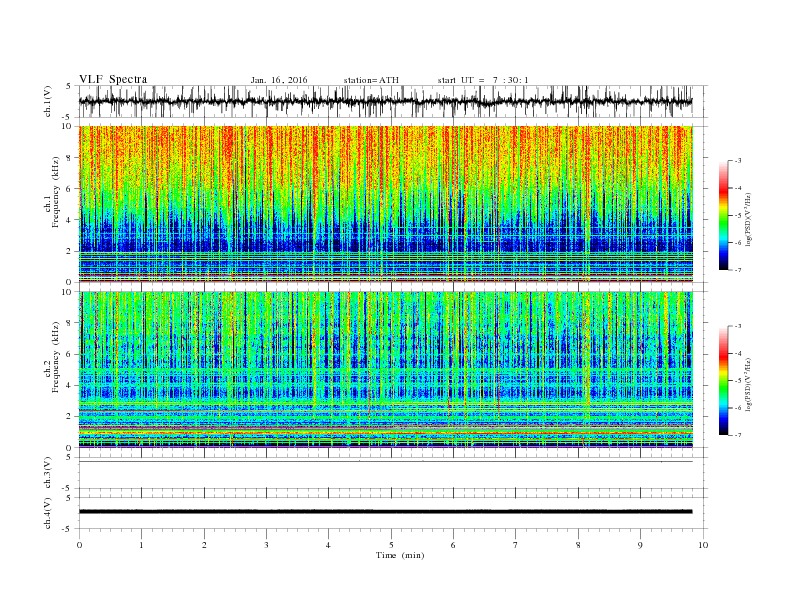Viewport: 792px width, 612px height.
Task: Click the ch.3(V) axis label
Action: [48, 473]
